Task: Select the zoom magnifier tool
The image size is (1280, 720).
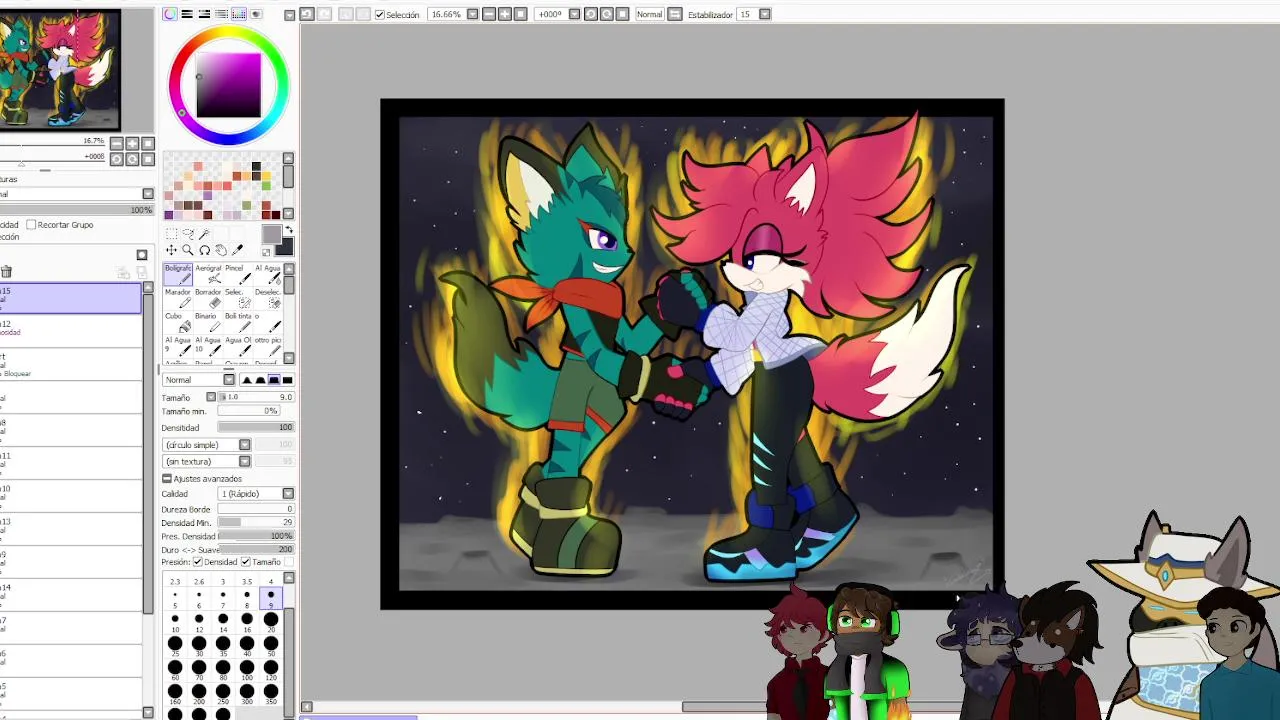Action: pos(188,250)
